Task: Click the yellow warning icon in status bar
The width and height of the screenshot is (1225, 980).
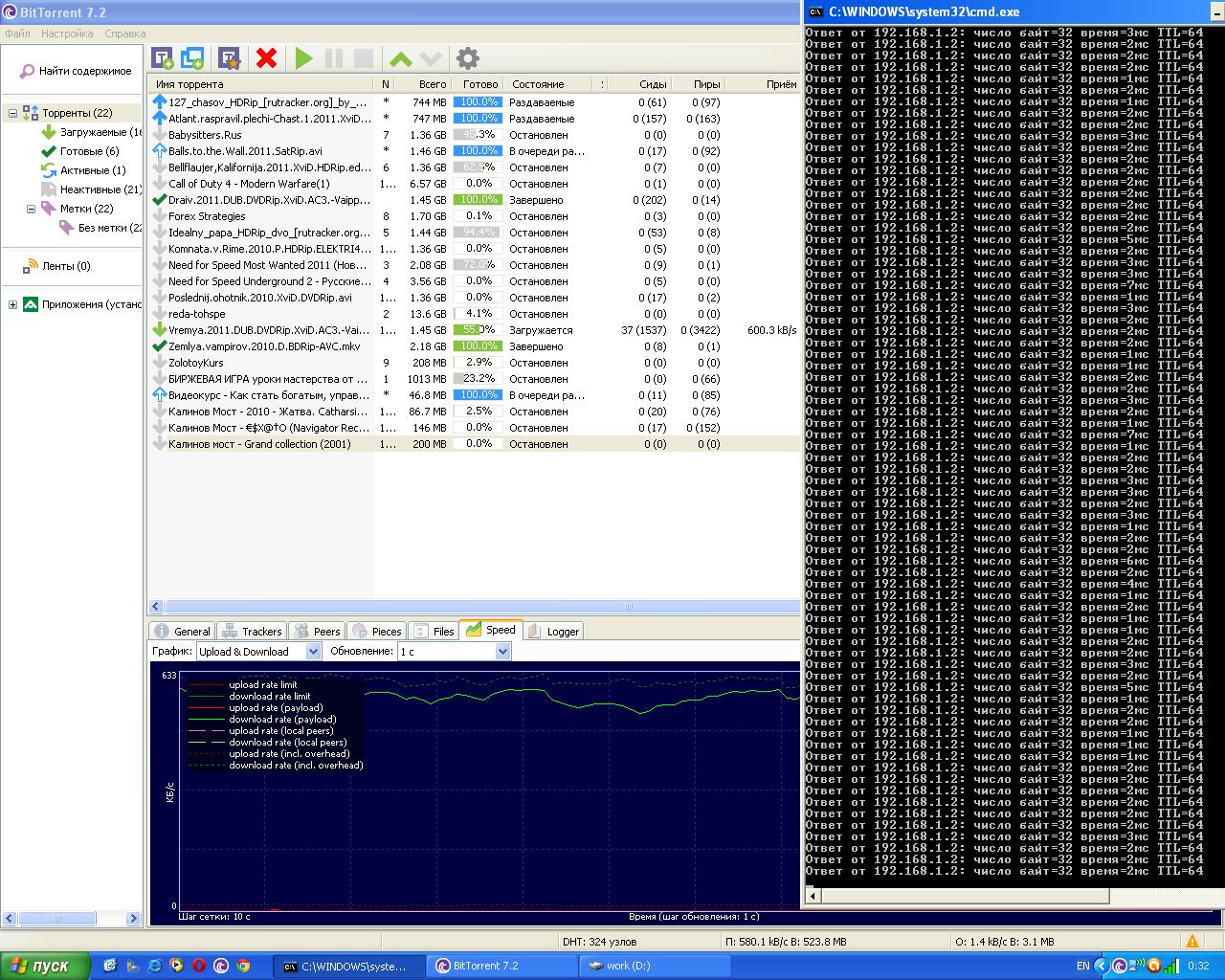Action: (x=1192, y=942)
